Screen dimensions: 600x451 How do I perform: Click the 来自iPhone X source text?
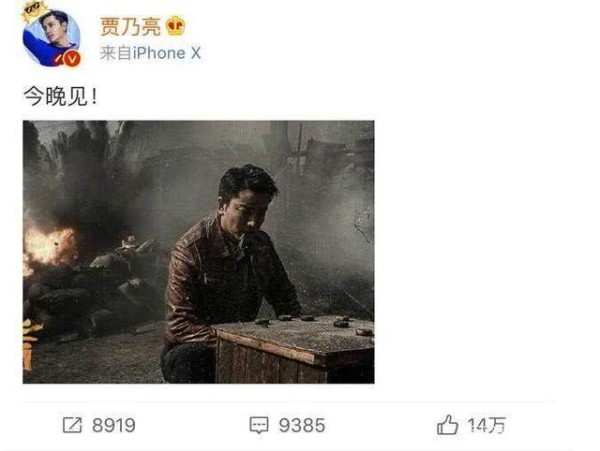click(150, 53)
